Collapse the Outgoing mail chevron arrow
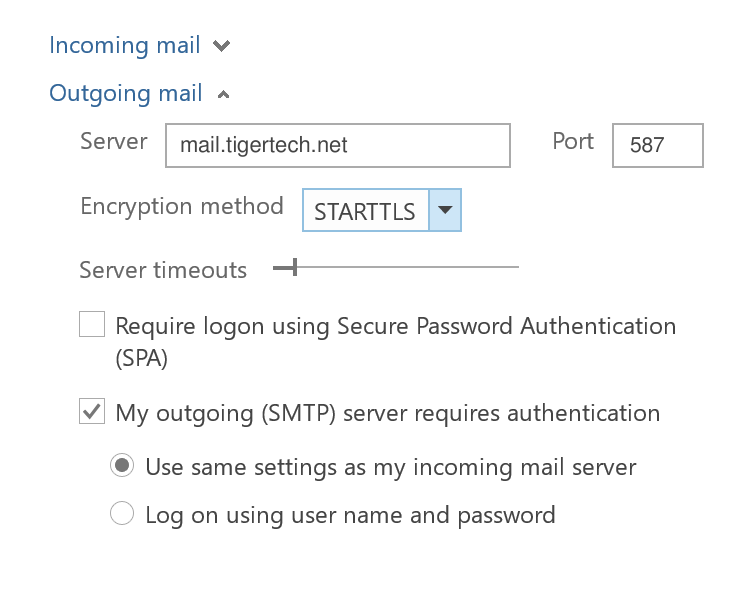This screenshot has width=752, height=589. (x=223, y=95)
